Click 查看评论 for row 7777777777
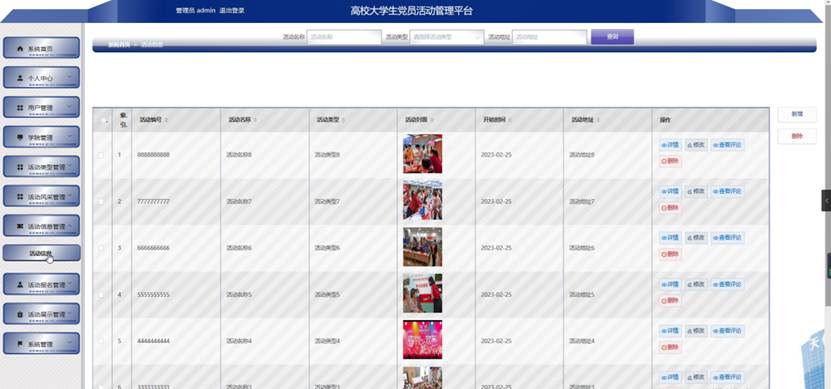The image size is (831, 389). 728,191
